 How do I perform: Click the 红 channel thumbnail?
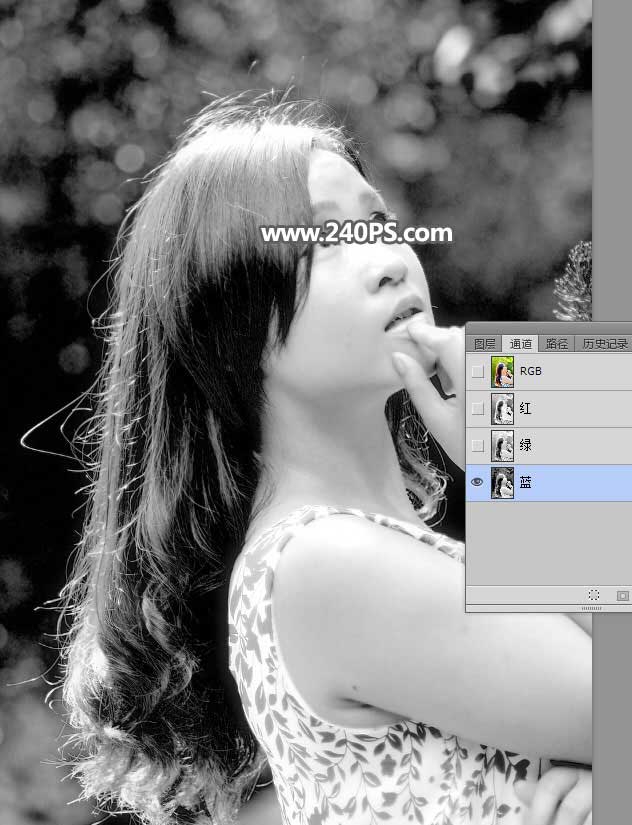tap(502, 409)
